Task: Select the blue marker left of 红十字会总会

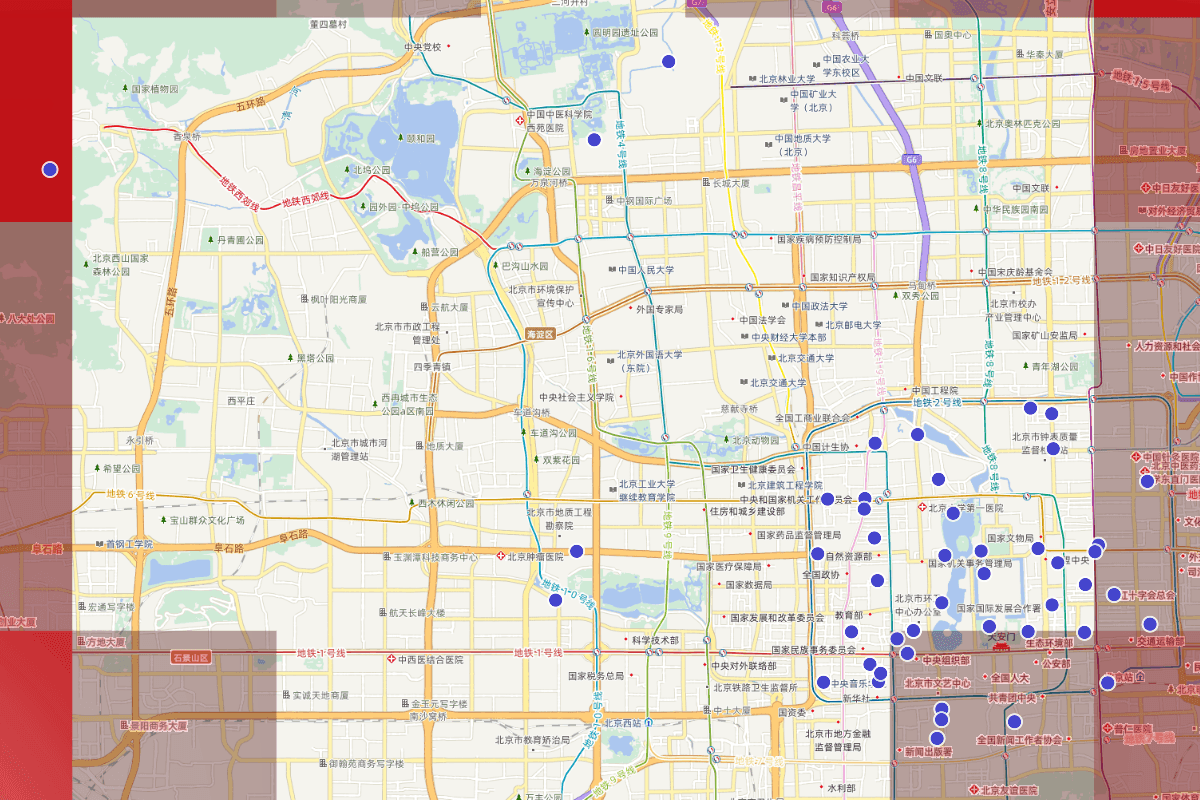Action: (x=1113, y=595)
